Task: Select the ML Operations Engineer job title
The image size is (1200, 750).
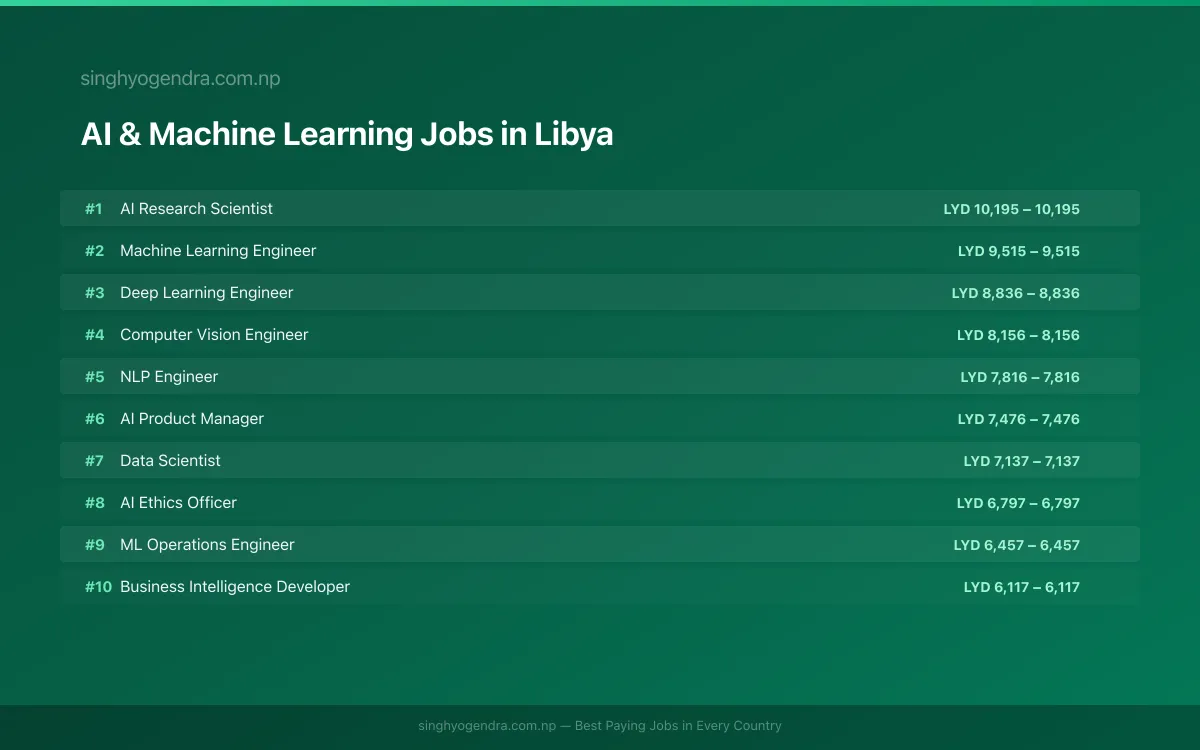Action: [x=207, y=544]
